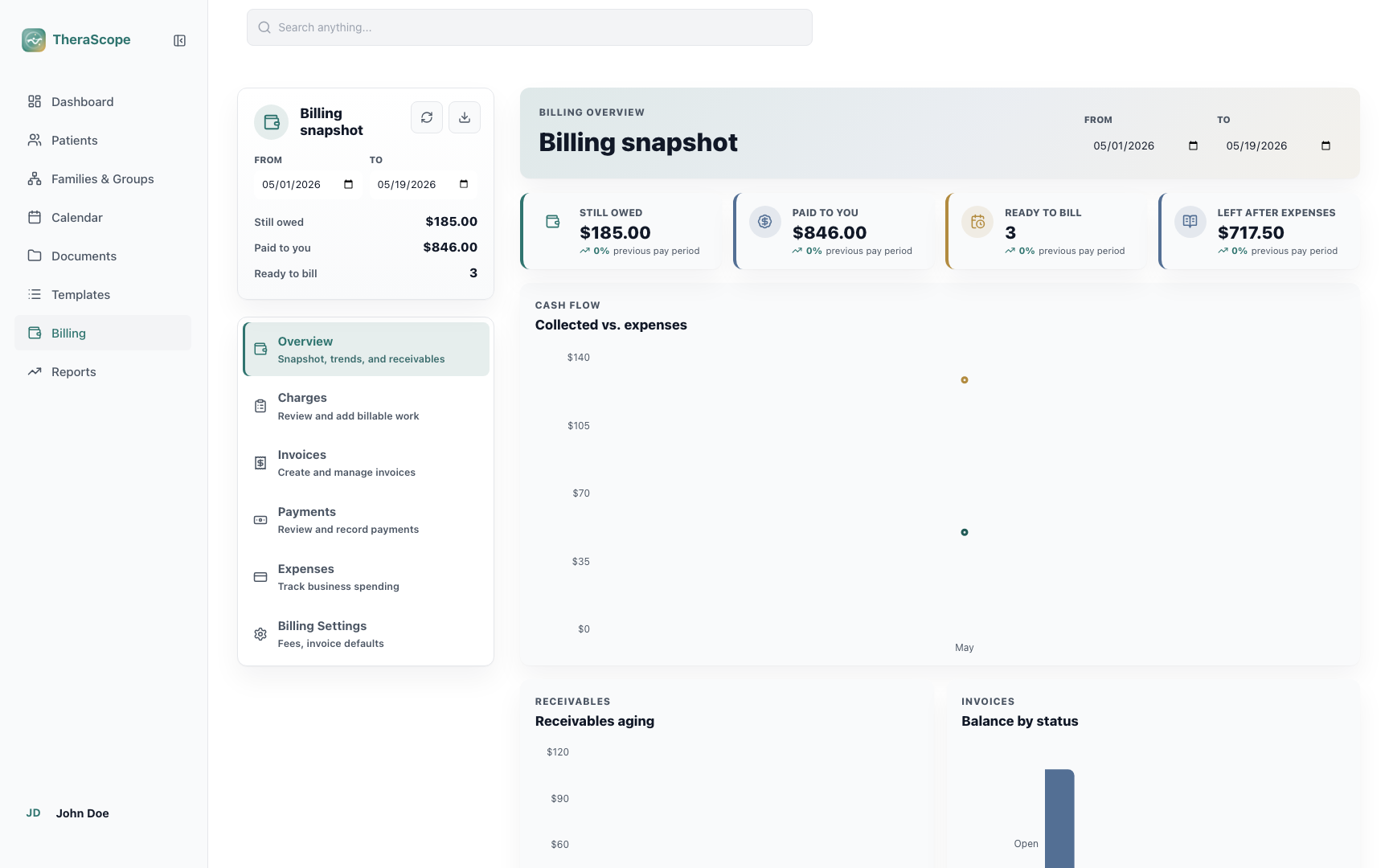Open calendar picker for header From date
Image resolution: width=1389 pixels, height=868 pixels.
tap(1193, 145)
